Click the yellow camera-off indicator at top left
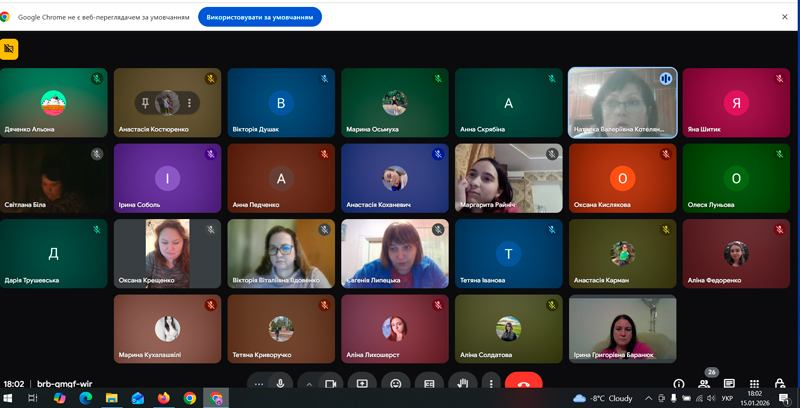This screenshot has width=800, height=408. 9,48
